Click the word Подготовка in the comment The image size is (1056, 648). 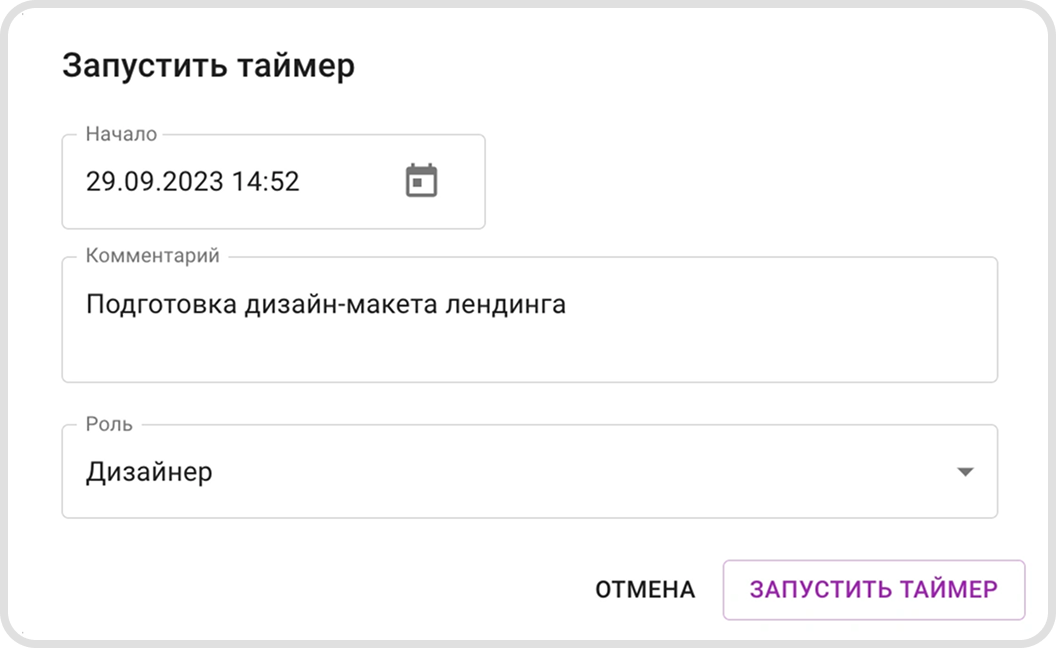[x=161, y=304]
